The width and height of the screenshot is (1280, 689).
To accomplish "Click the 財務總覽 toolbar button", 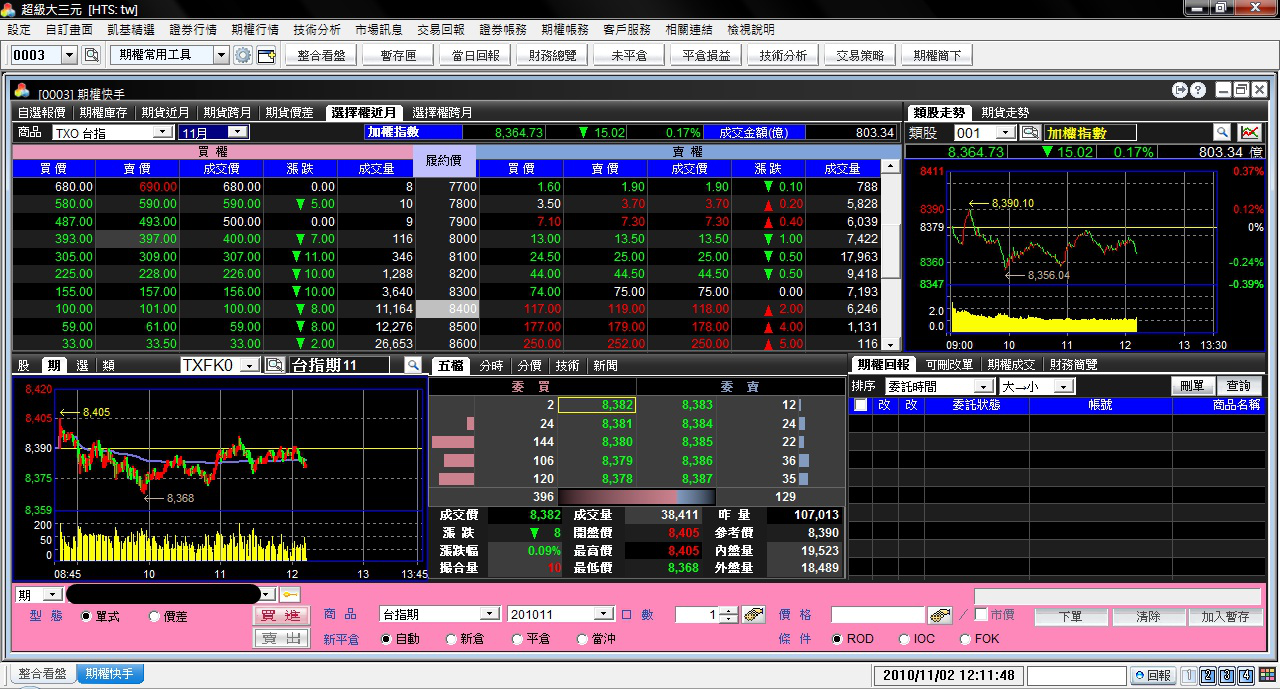I will coord(553,55).
